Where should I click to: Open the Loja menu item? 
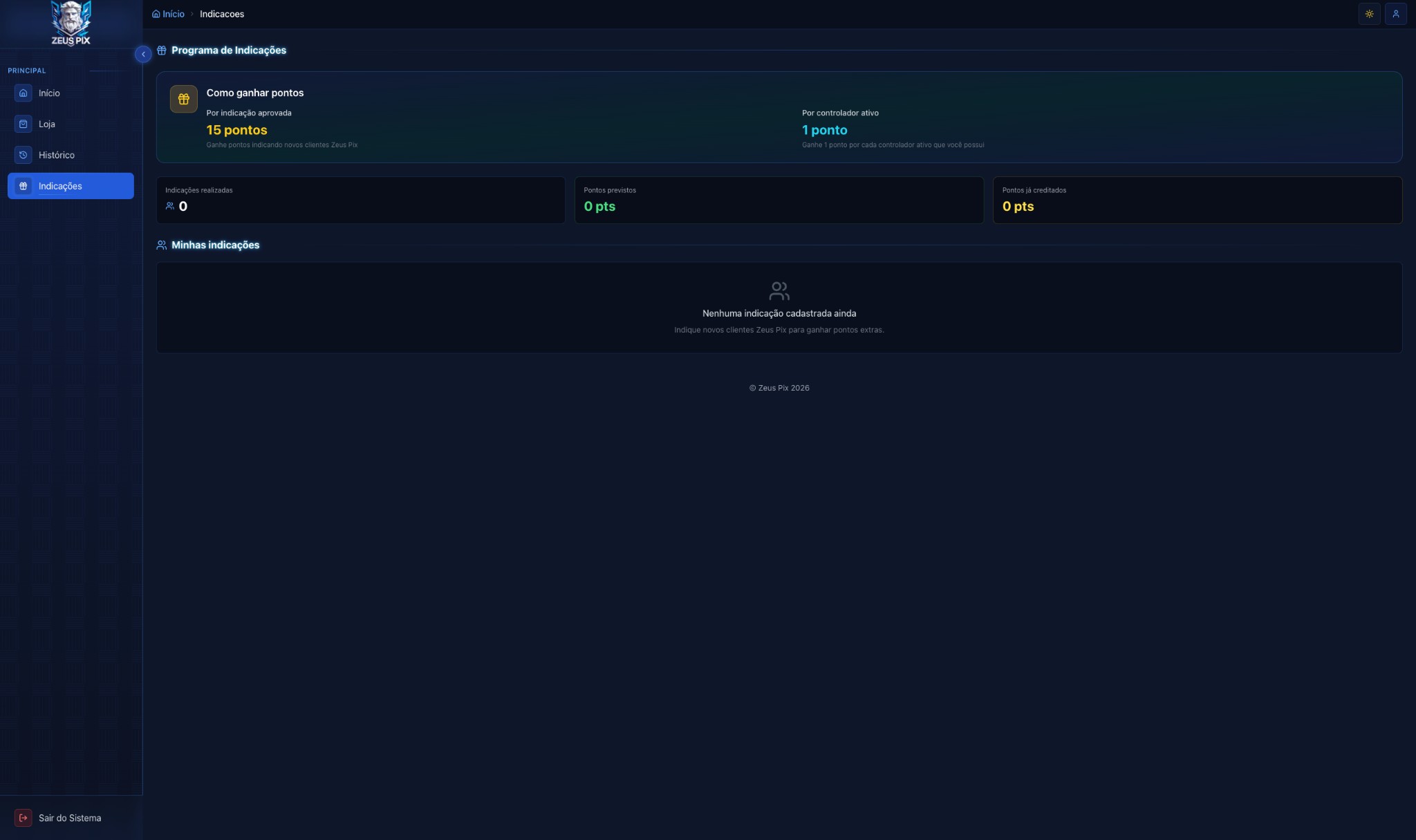(47, 124)
